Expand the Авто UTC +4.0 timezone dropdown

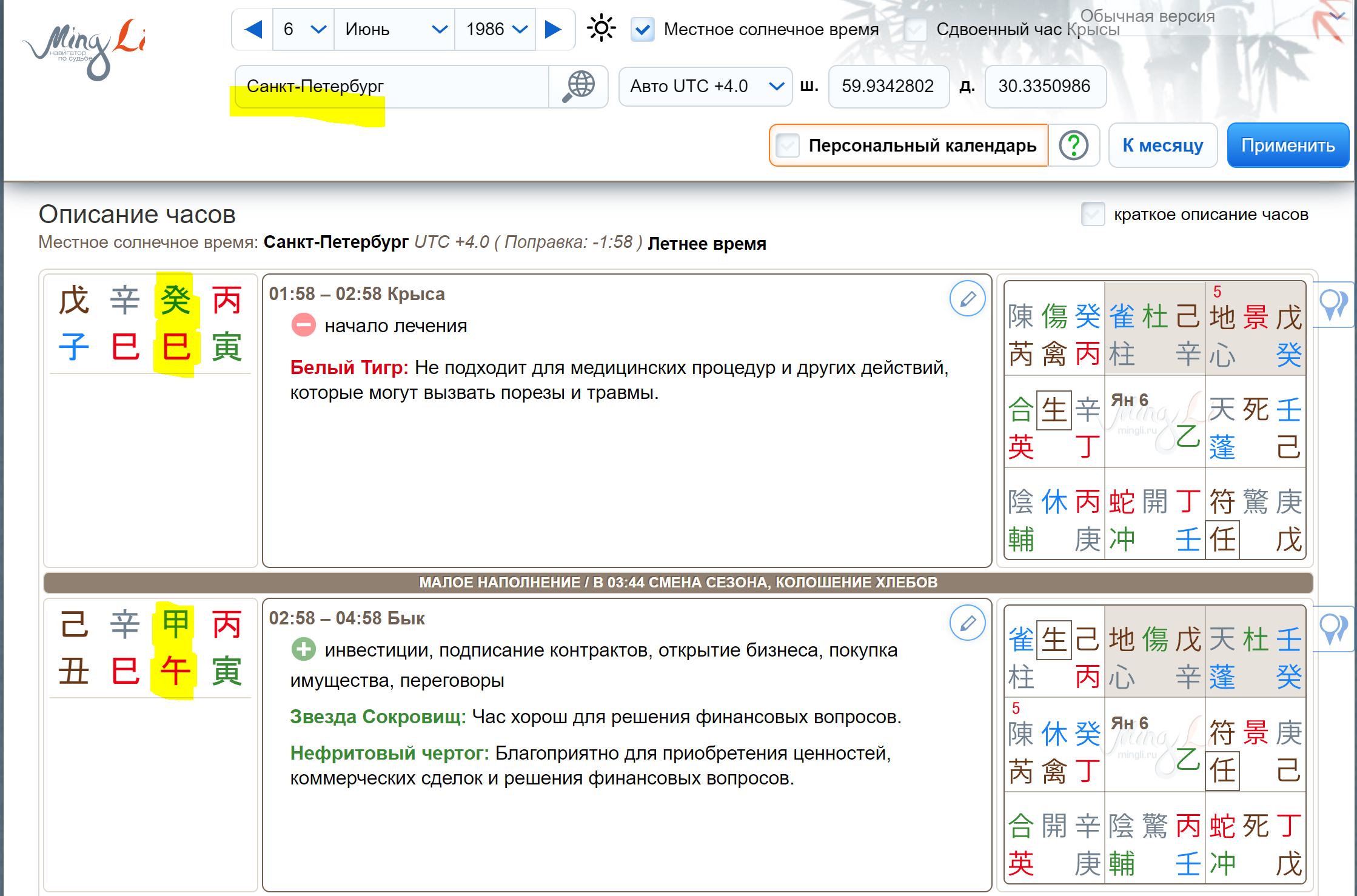click(705, 87)
